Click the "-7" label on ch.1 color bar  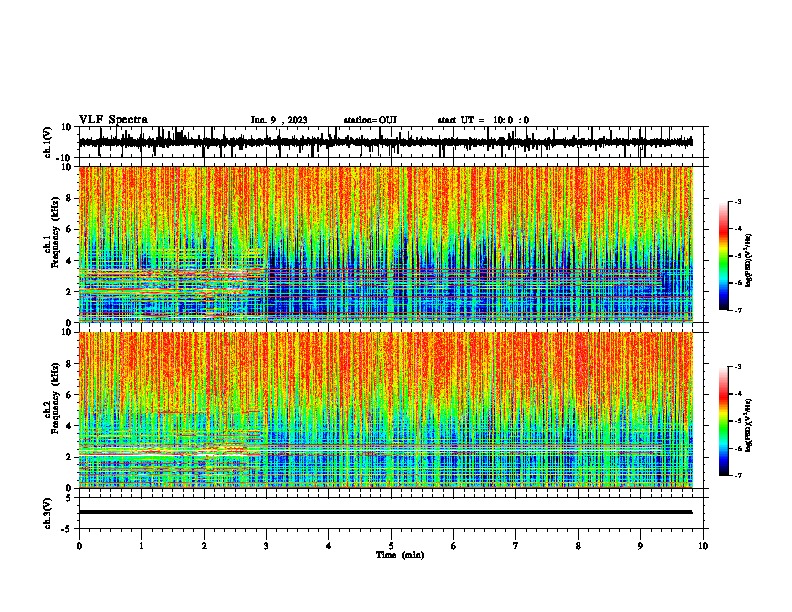click(738, 310)
